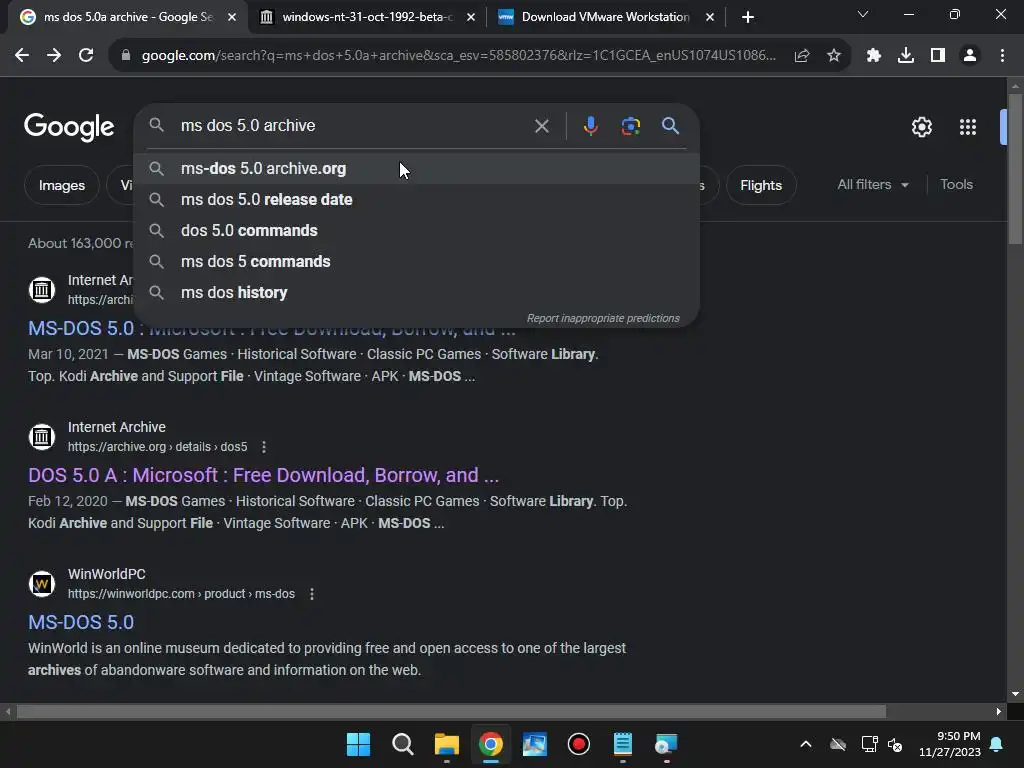Click the vertical page scrollbar
Screen dimensions: 1024x768
(1015, 168)
